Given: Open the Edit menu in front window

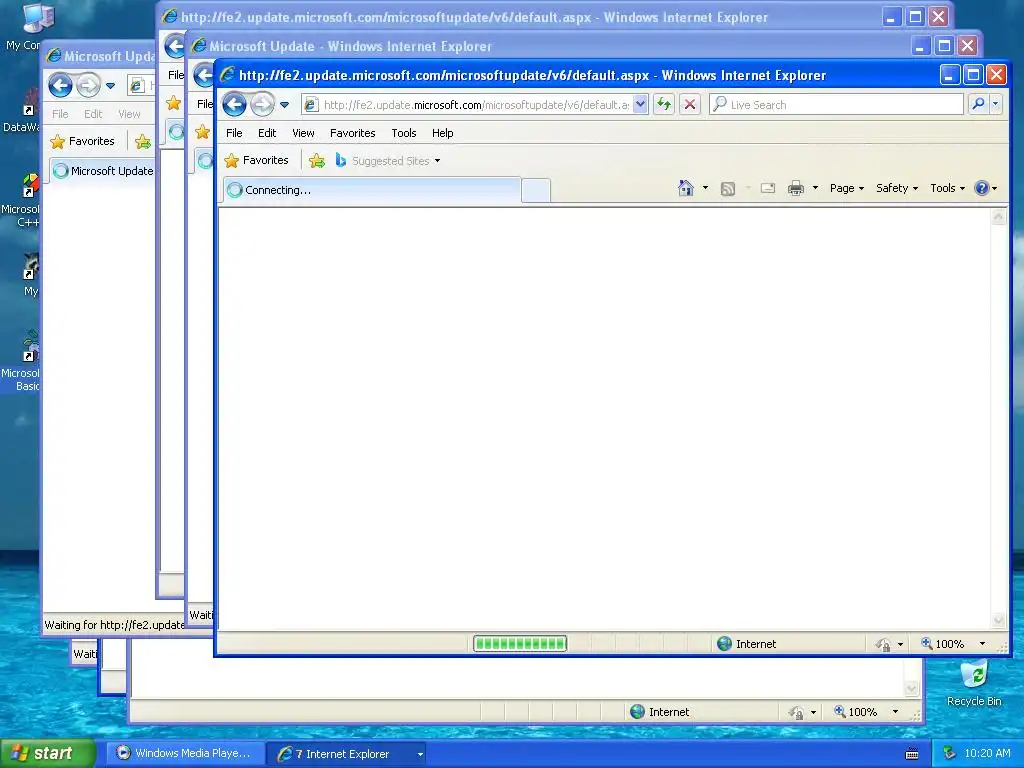Looking at the screenshot, I should (x=266, y=133).
